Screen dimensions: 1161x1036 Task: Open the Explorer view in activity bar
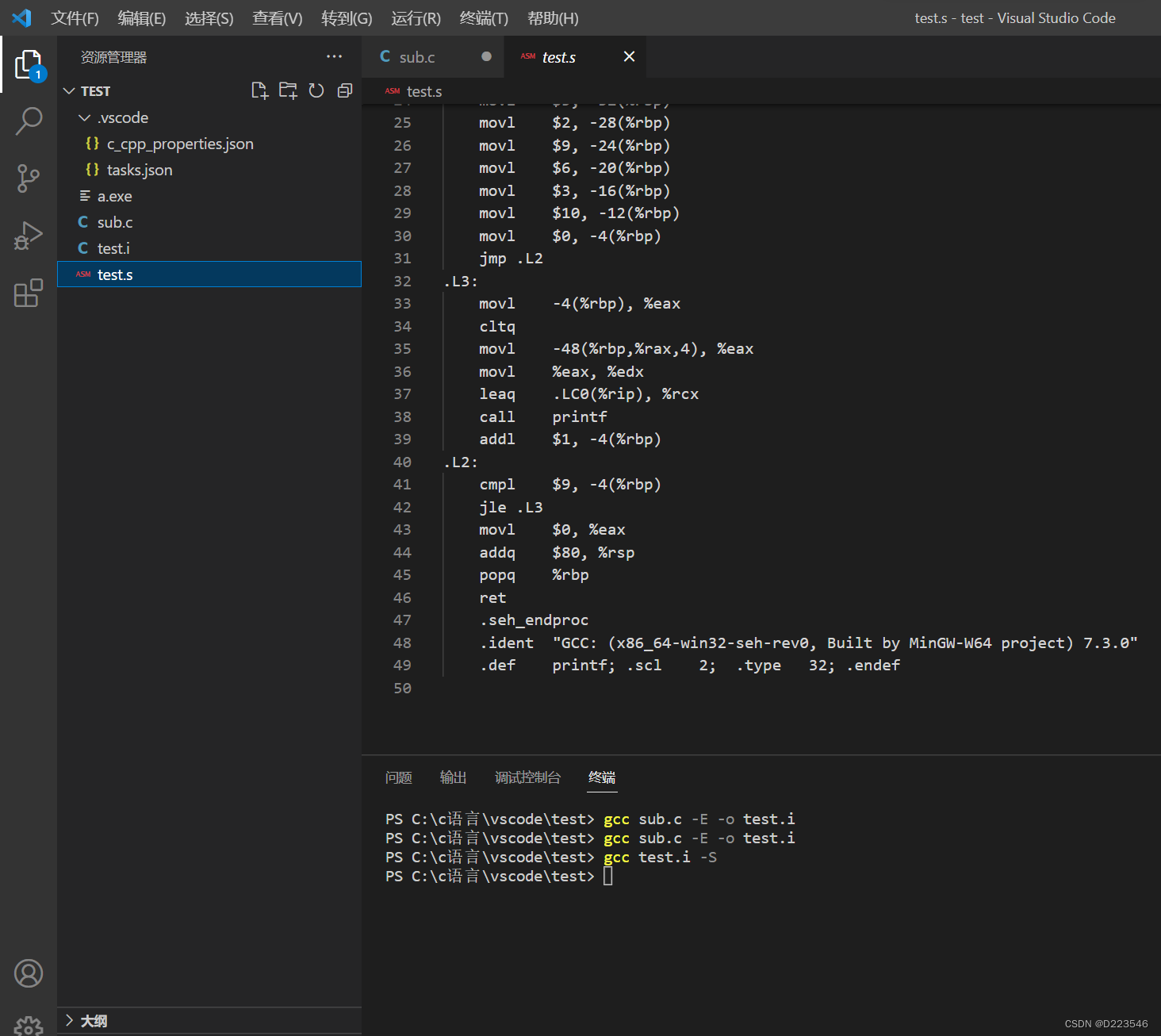(x=29, y=64)
